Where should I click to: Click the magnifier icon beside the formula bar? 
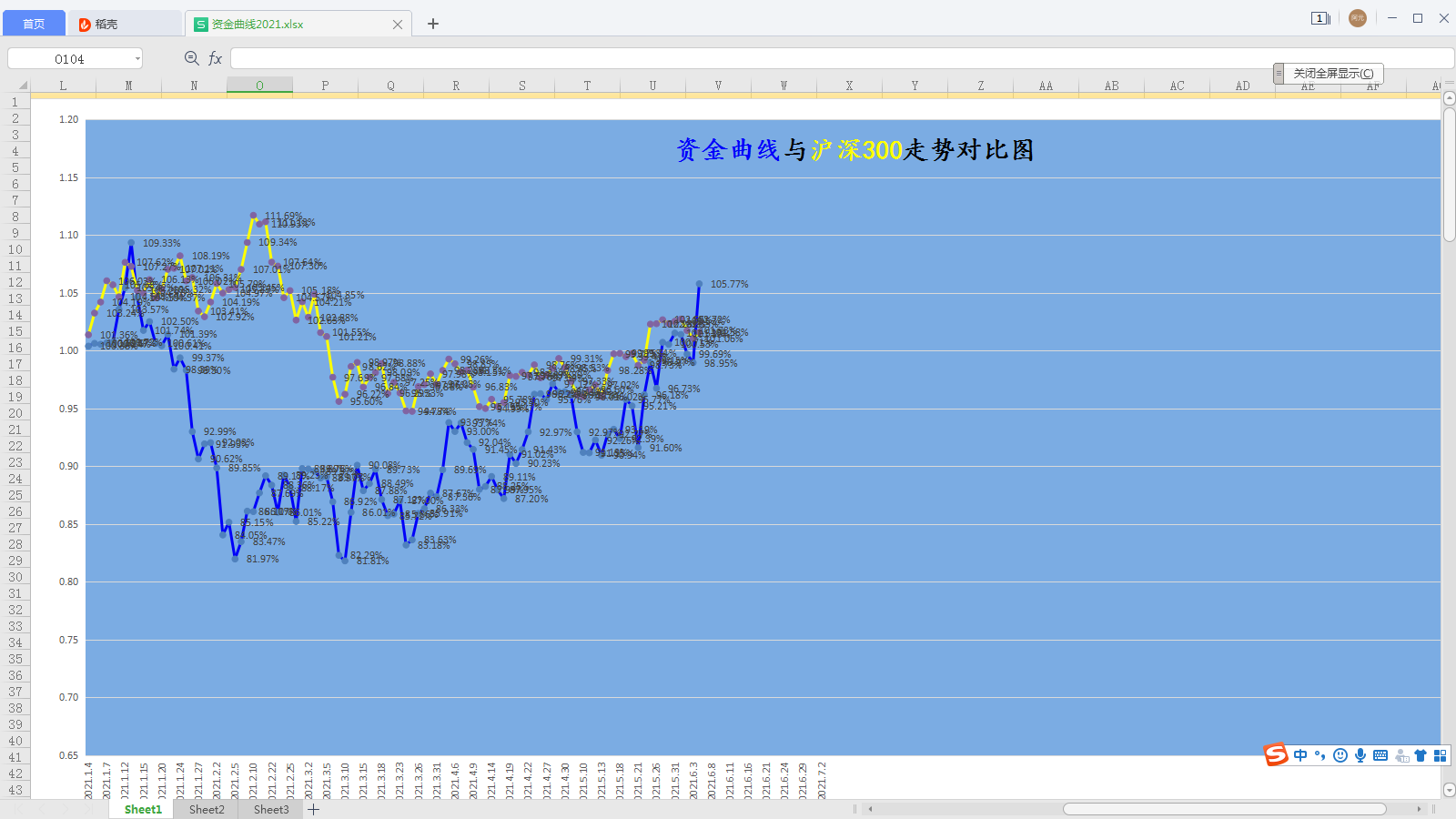pyautogui.click(x=191, y=57)
